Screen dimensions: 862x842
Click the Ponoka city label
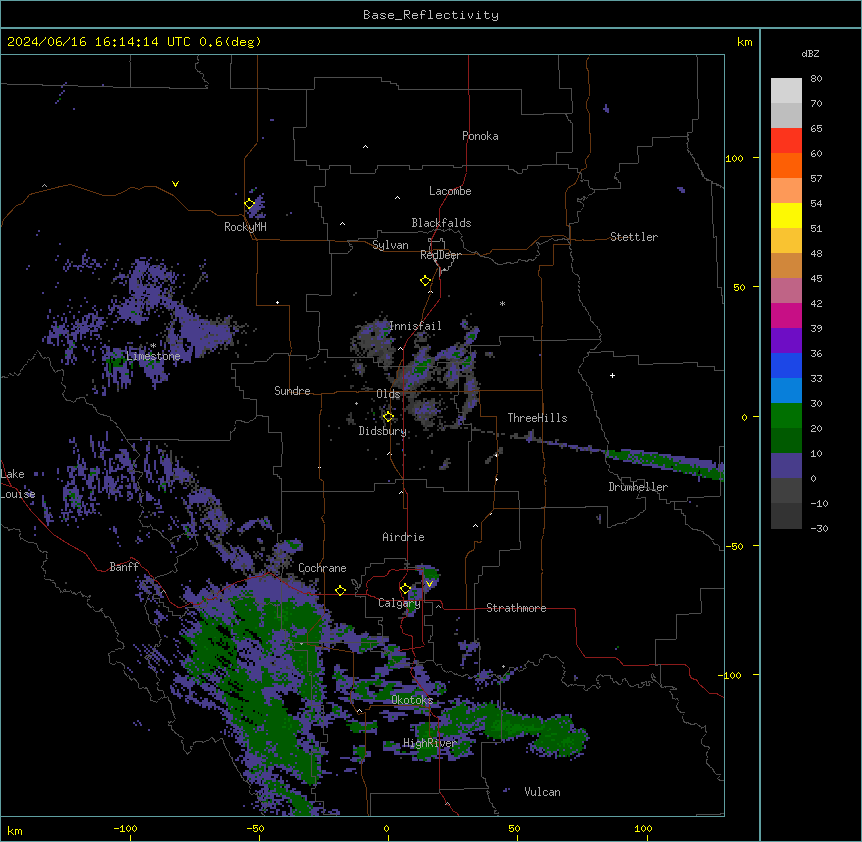[480, 136]
